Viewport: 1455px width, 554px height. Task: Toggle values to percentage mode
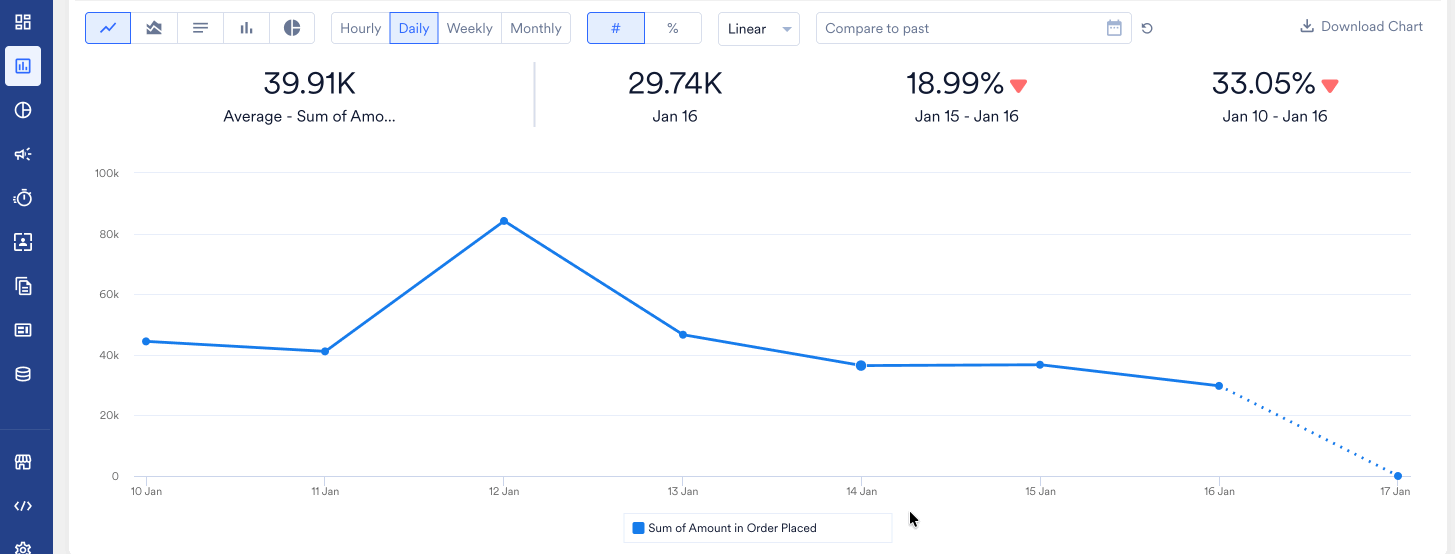point(673,28)
